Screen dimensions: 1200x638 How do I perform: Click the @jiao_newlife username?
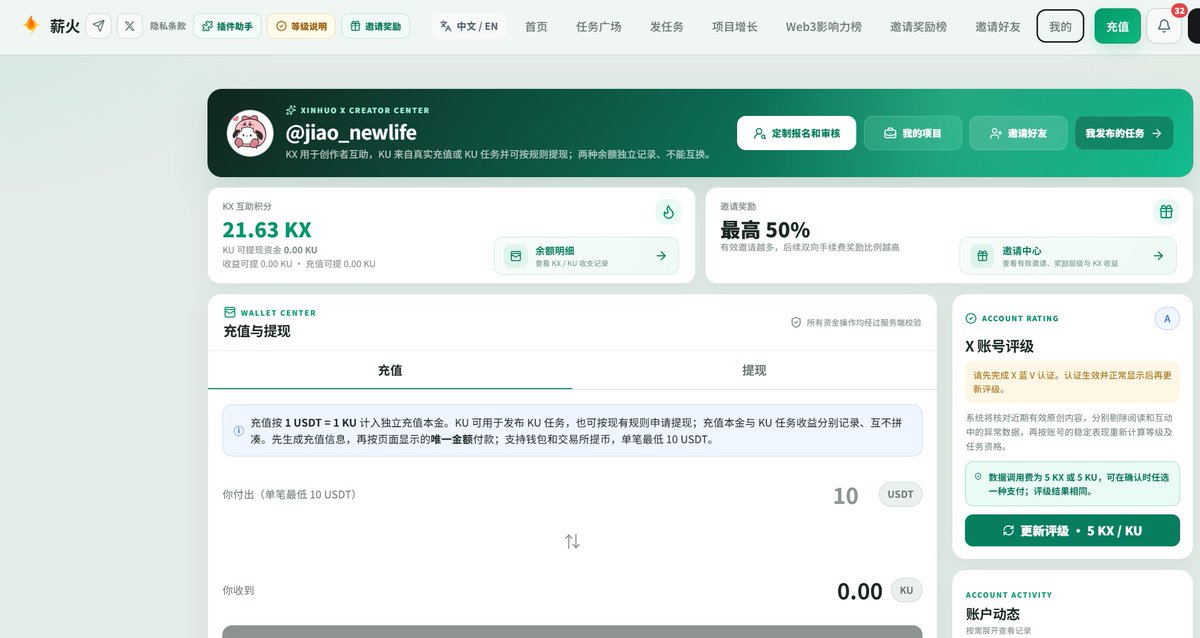(x=351, y=132)
